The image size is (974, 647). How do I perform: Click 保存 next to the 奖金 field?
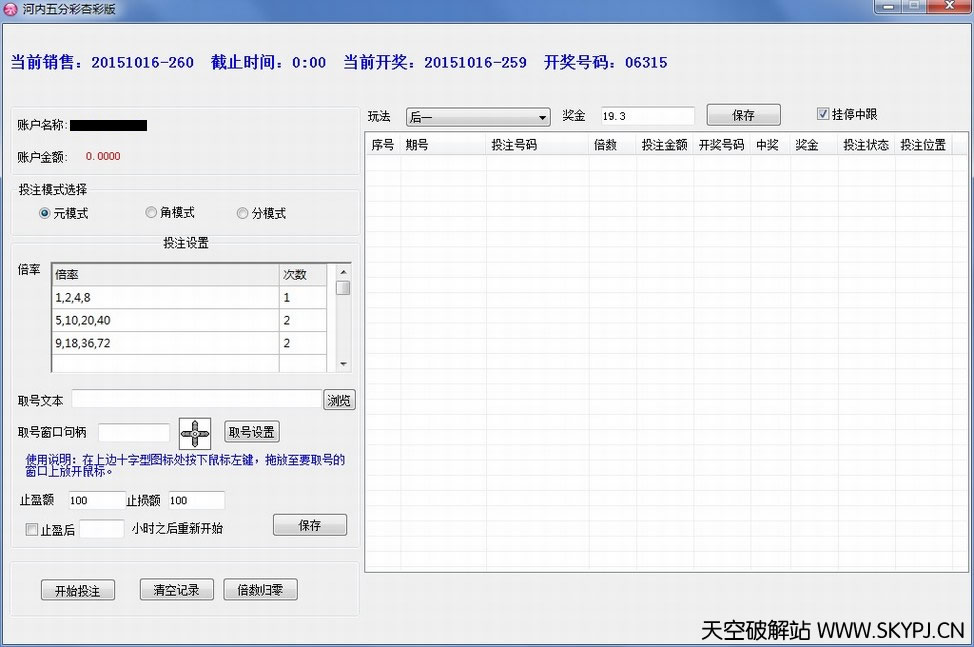pos(743,115)
